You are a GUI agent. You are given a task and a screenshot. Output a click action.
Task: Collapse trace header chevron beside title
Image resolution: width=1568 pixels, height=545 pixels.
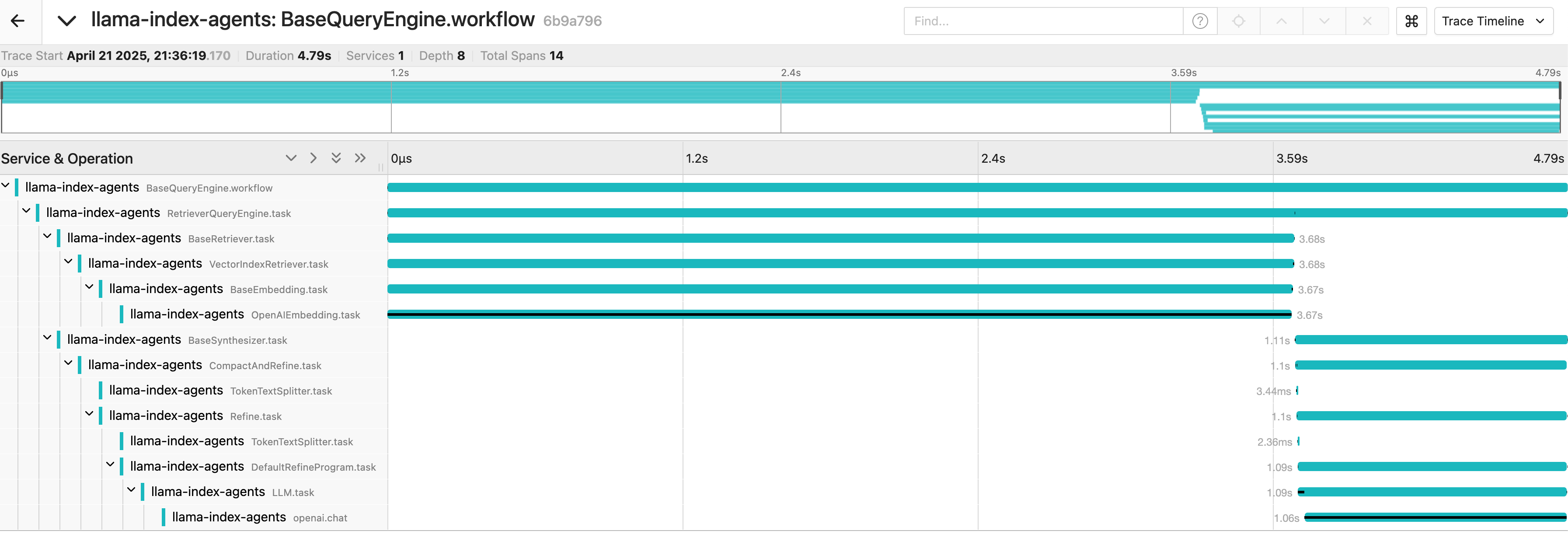tap(66, 21)
